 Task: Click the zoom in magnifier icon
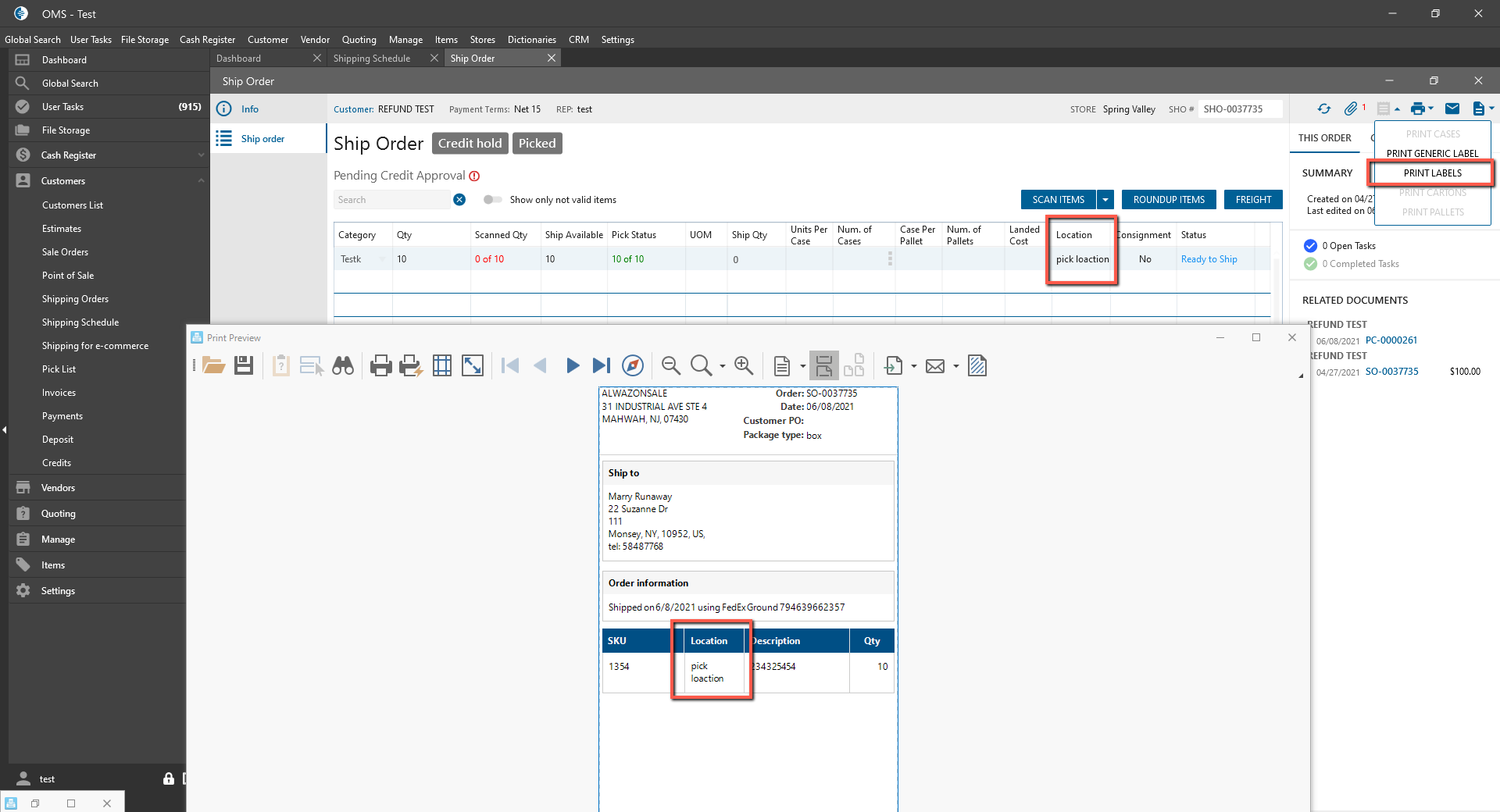(x=743, y=365)
